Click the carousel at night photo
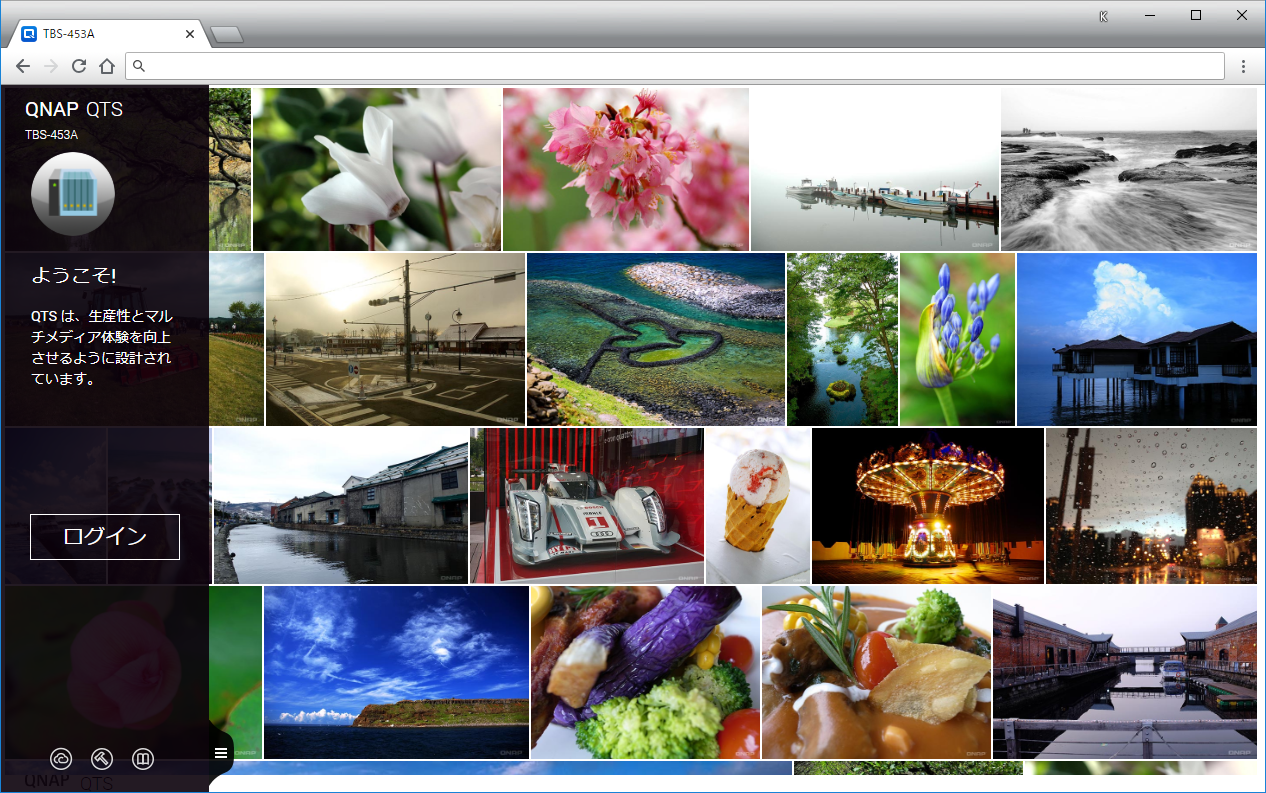The image size is (1266, 793). pos(927,506)
